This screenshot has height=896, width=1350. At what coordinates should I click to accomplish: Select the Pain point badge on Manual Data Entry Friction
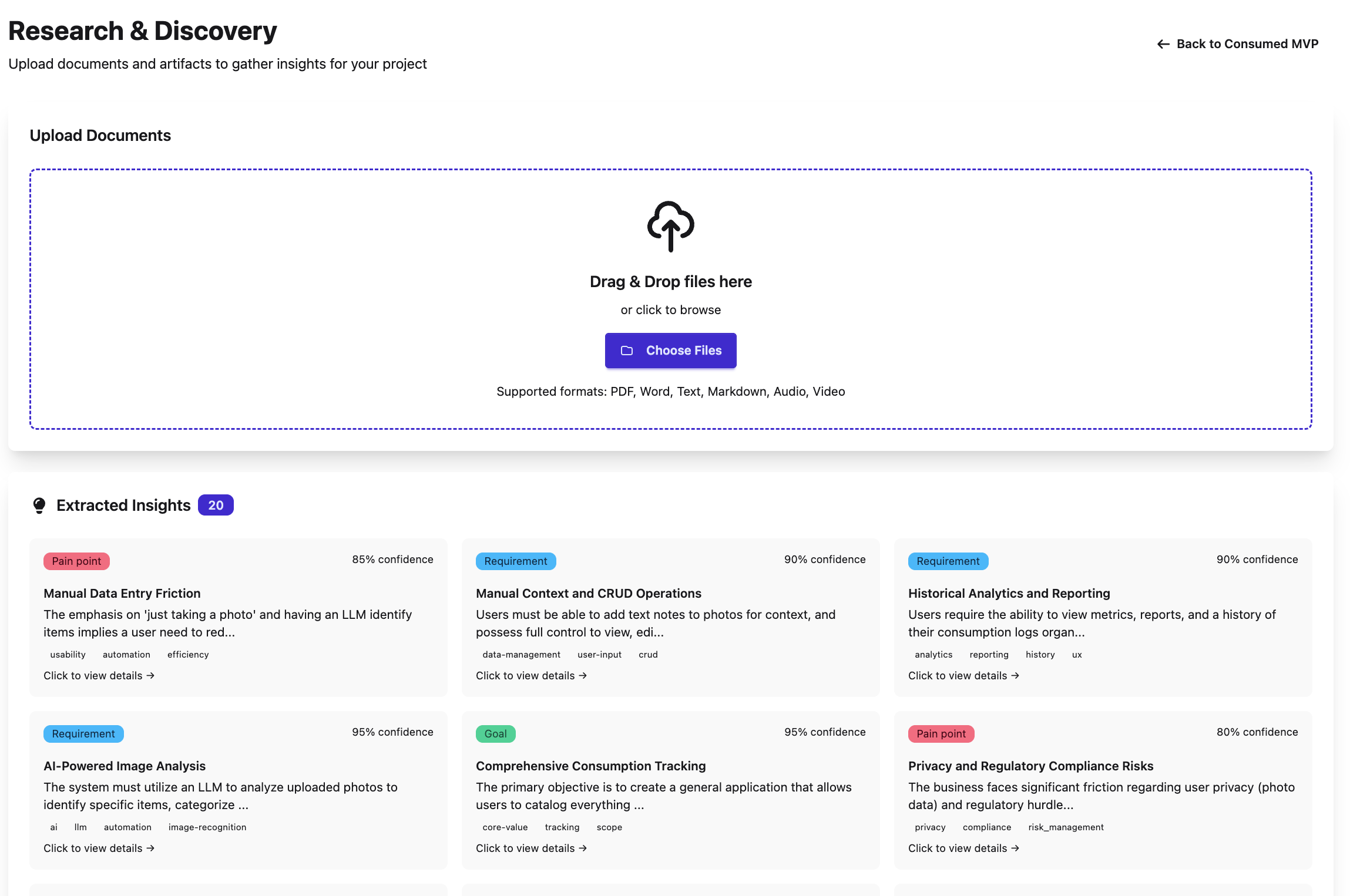pyautogui.click(x=76, y=561)
